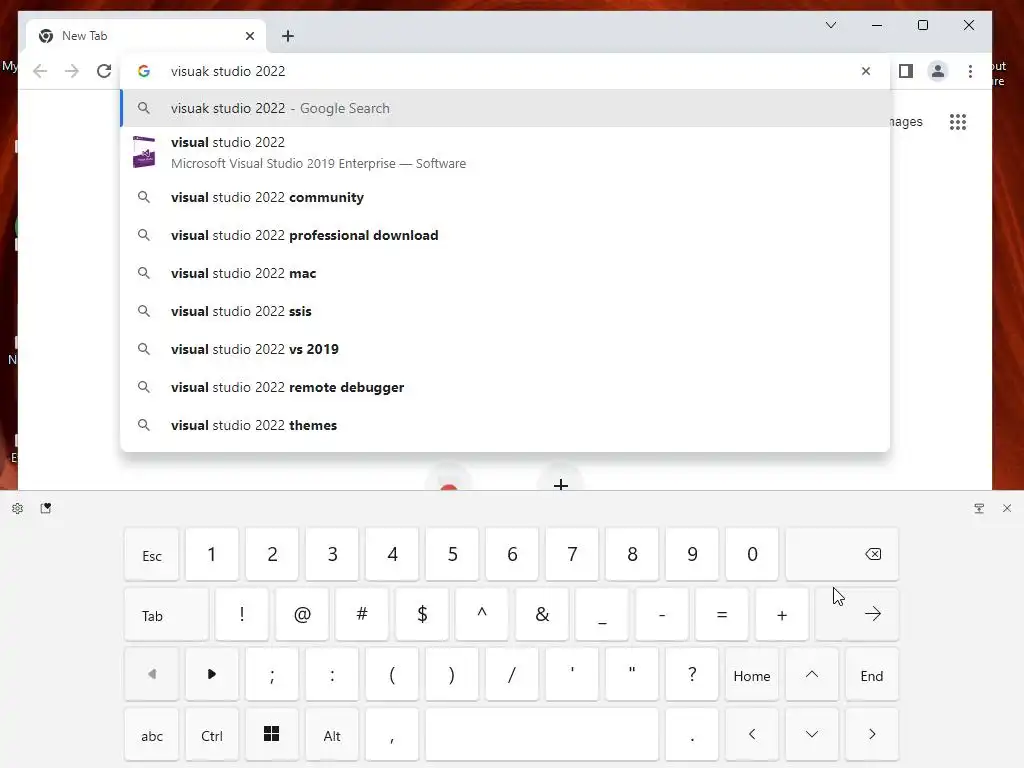Tap the End key on touch keyboard
Image resolution: width=1024 pixels, height=768 pixels.
872,675
